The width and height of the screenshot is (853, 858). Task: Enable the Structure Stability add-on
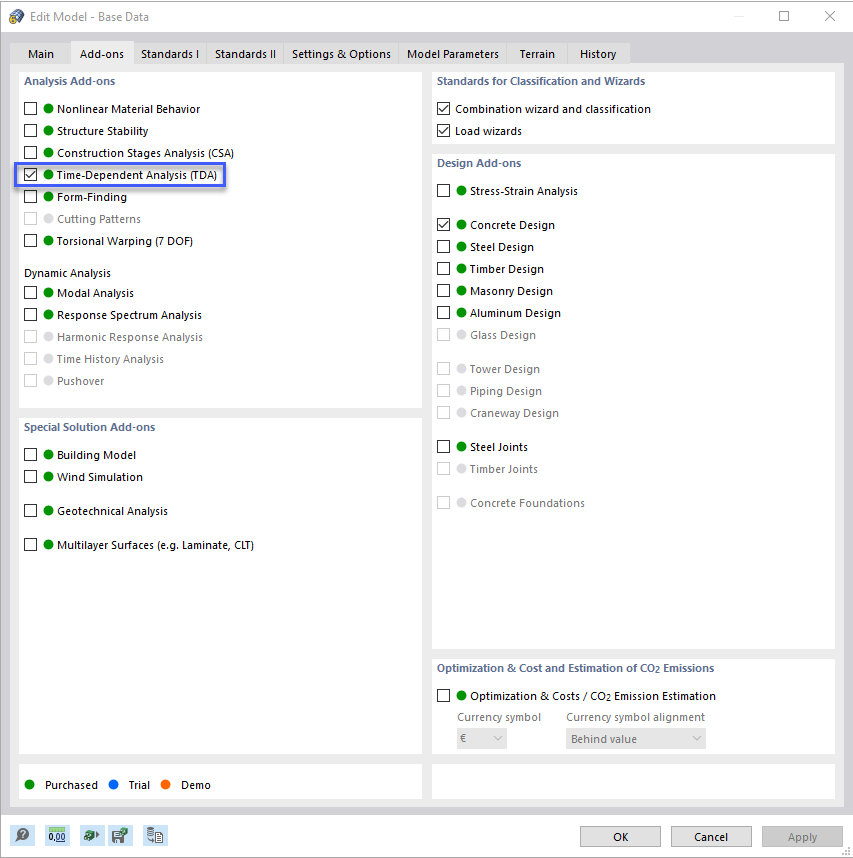(x=29, y=131)
